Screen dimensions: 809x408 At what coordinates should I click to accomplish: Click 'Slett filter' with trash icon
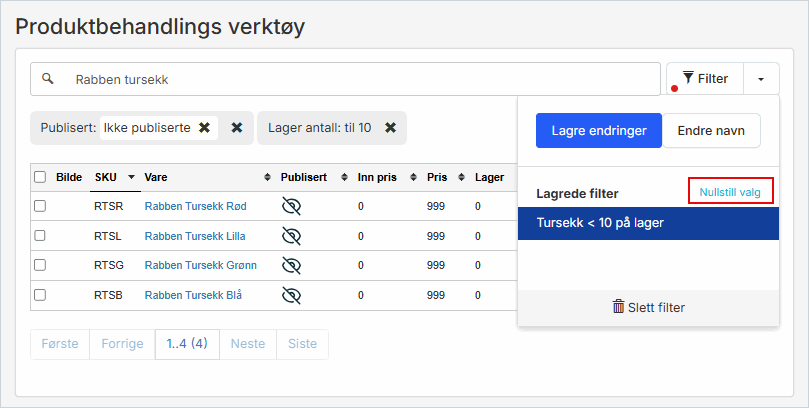(x=648, y=307)
